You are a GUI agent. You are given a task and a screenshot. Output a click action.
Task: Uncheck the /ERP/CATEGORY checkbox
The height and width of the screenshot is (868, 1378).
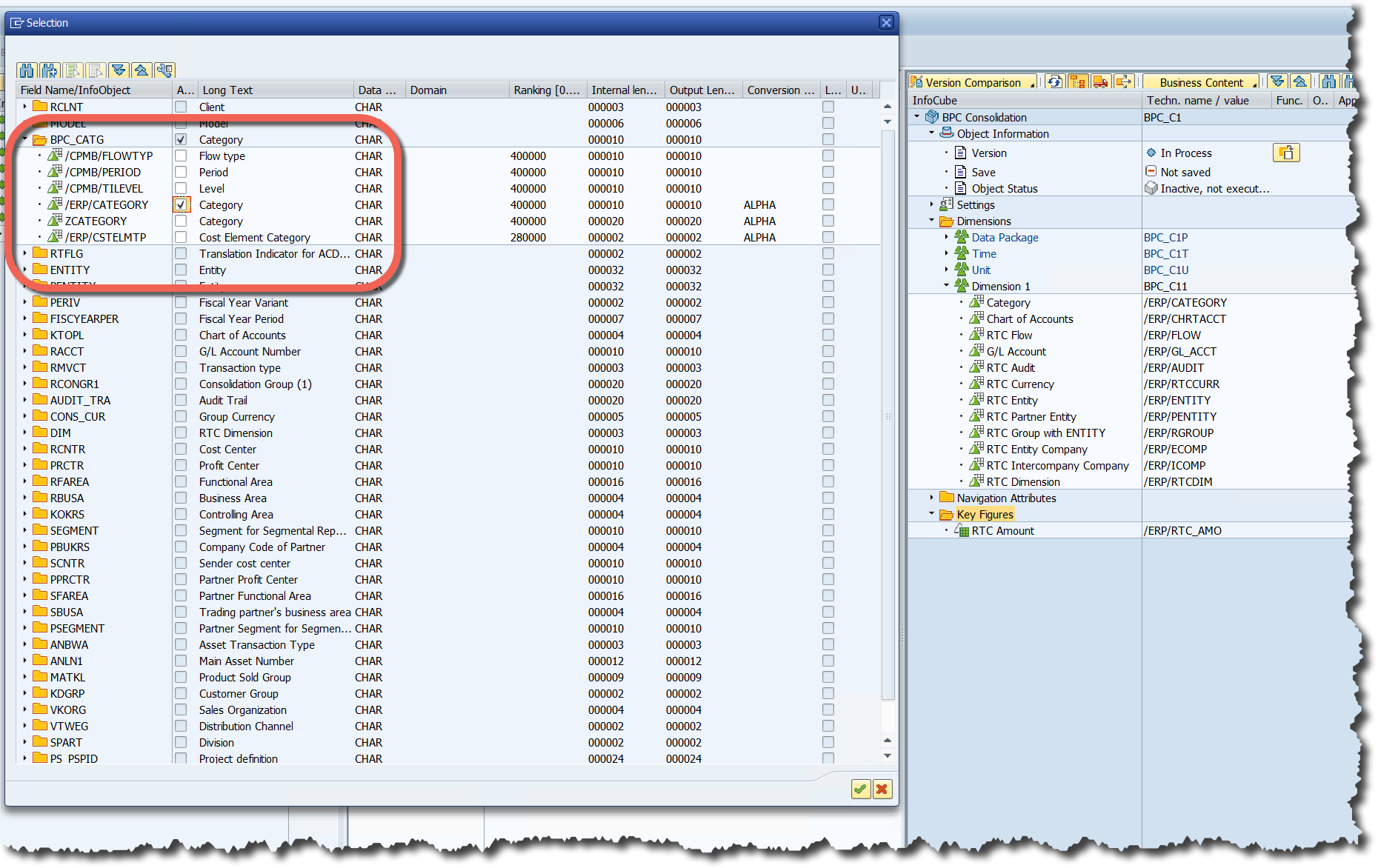click(181, 205)
